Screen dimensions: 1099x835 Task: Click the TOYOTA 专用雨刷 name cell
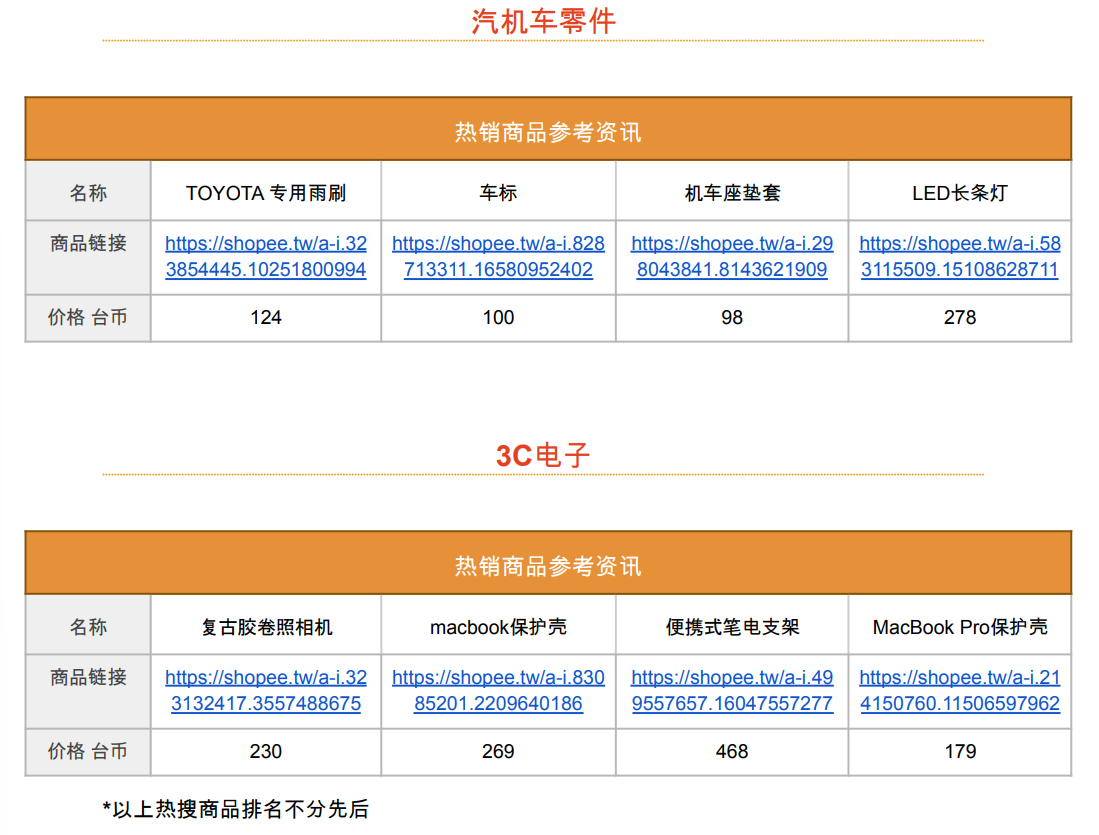[266, 193]
